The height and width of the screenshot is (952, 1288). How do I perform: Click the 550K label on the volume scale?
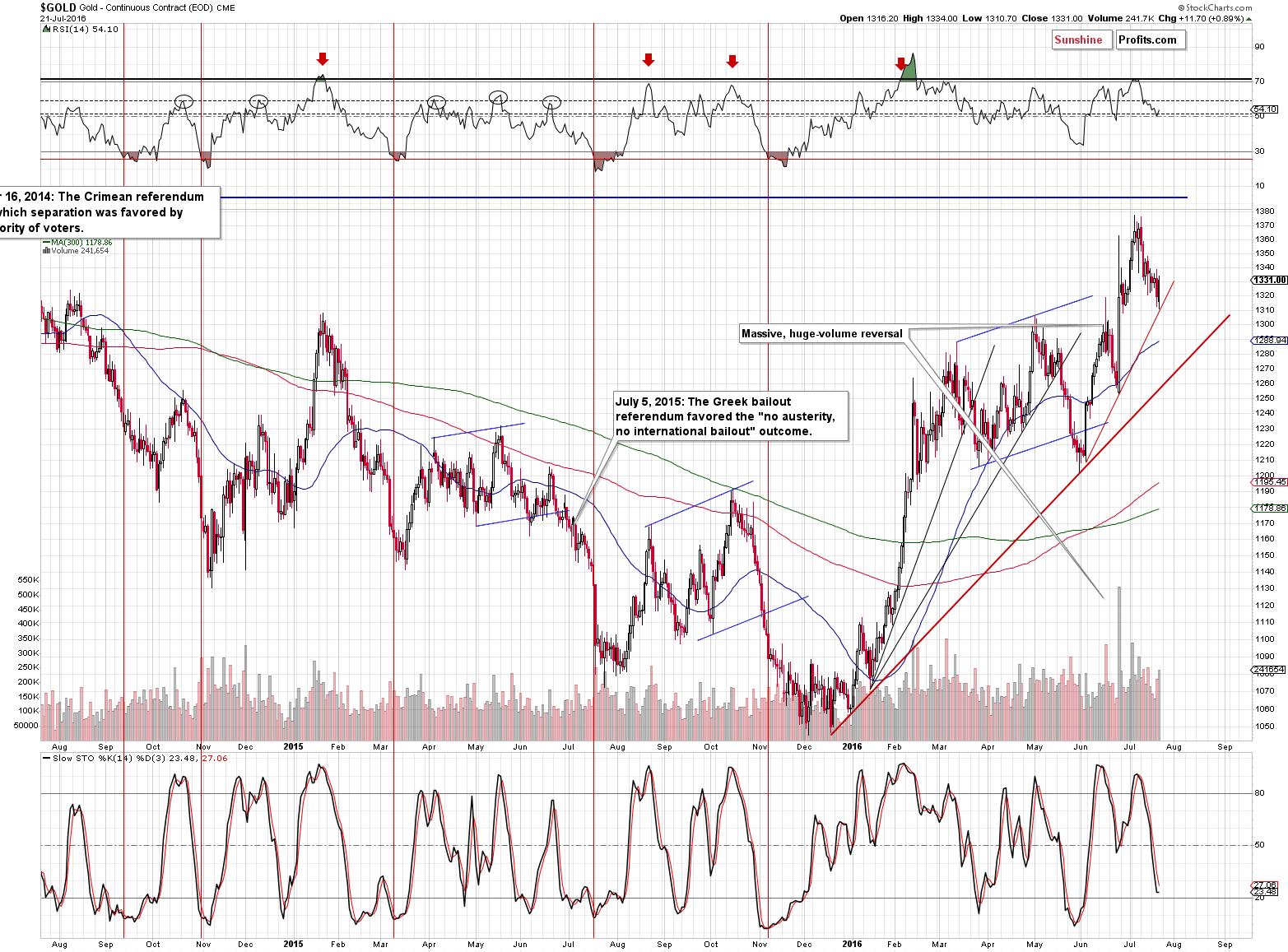click(28, 580)
